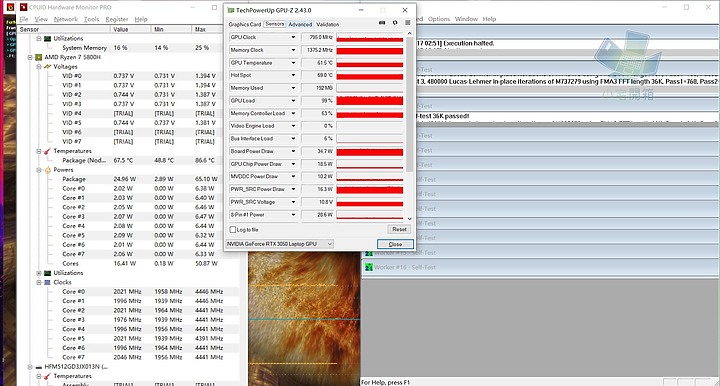Image resolution: width=720 pixels, height=386 pixels.
Task: Switch to the Validation tab in GPU-Z
Action: click(x=328, y=24)
